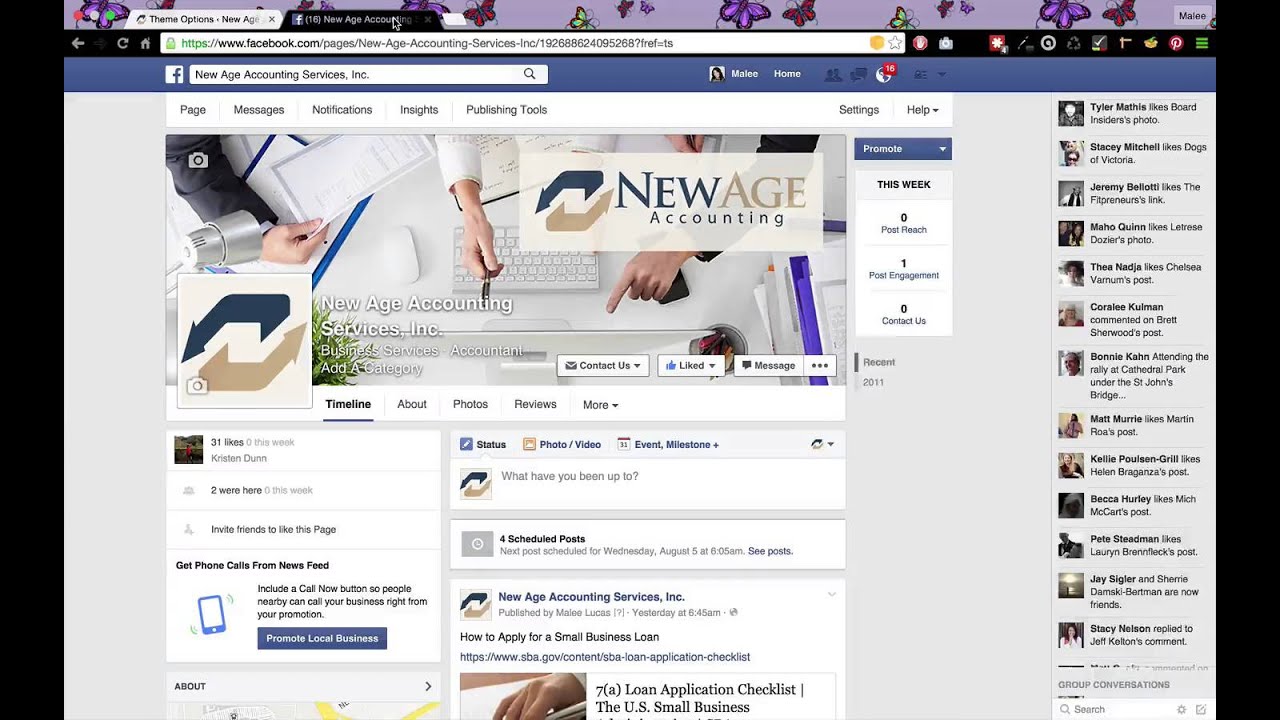Viewport: 1280px width, 720px height.
Task: Click the Malee Chrome profile button
Action: click(1192, 16)
